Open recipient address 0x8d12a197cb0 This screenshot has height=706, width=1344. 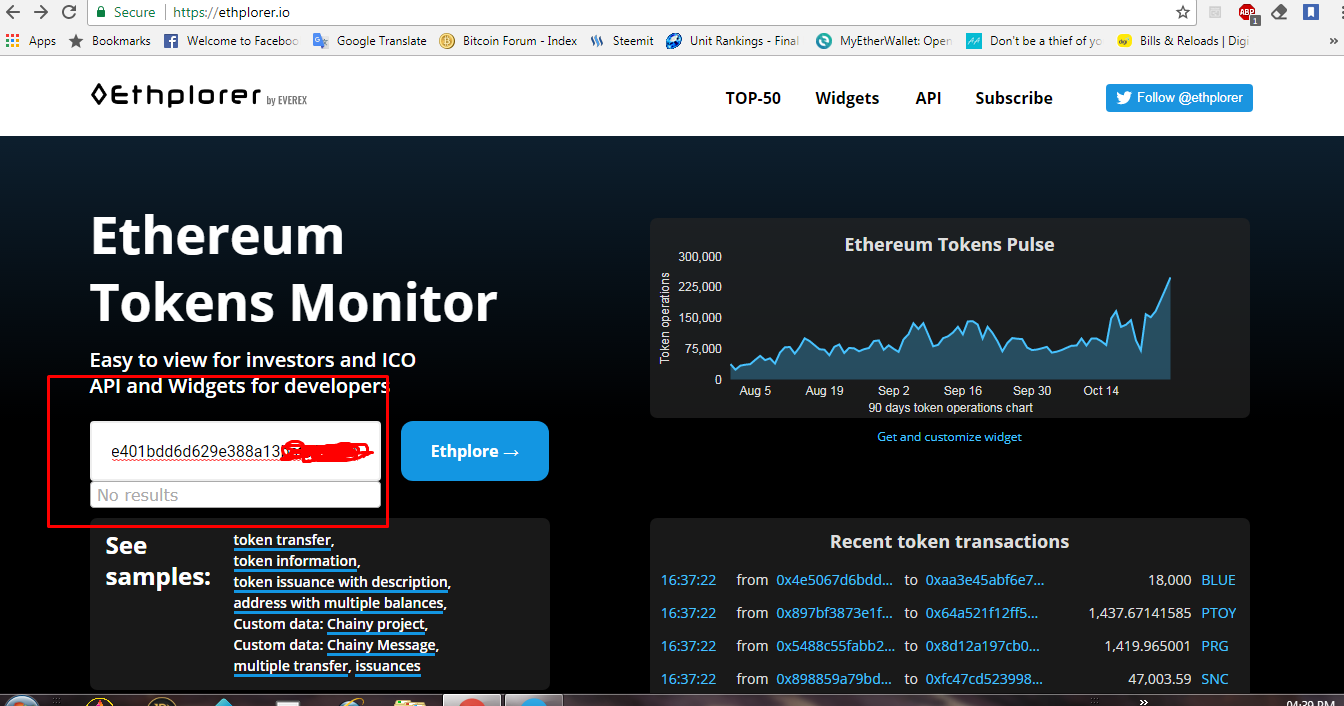[981, 646]
